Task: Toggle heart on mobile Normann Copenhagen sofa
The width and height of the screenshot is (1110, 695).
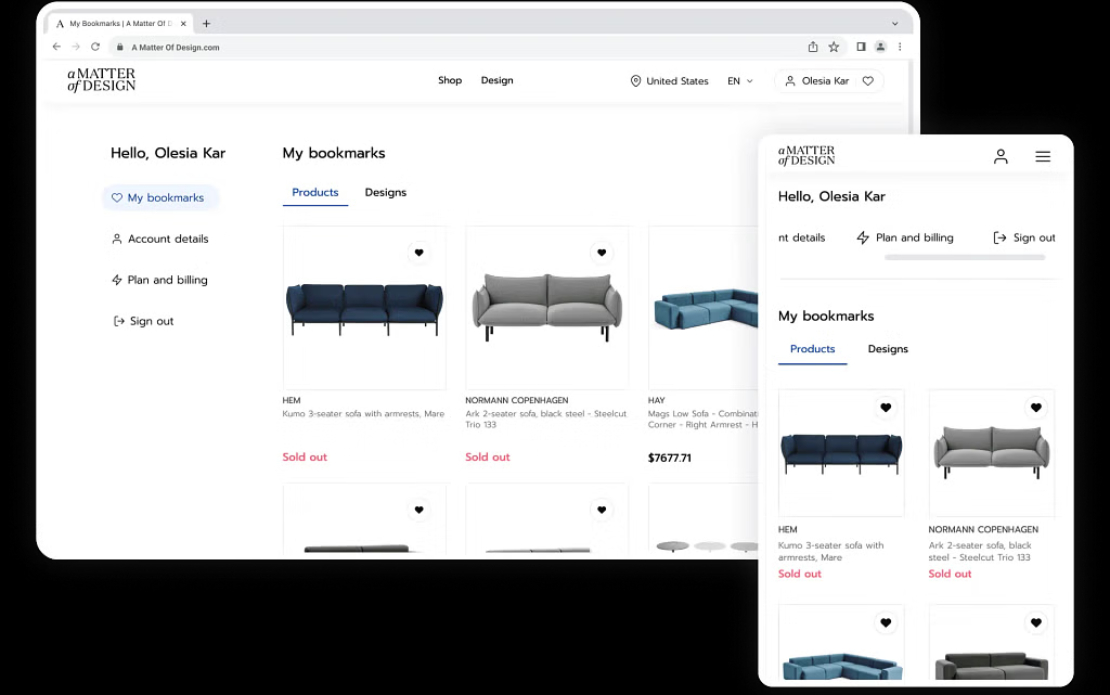Action: pyautogui.click(x=1036, y=408)
